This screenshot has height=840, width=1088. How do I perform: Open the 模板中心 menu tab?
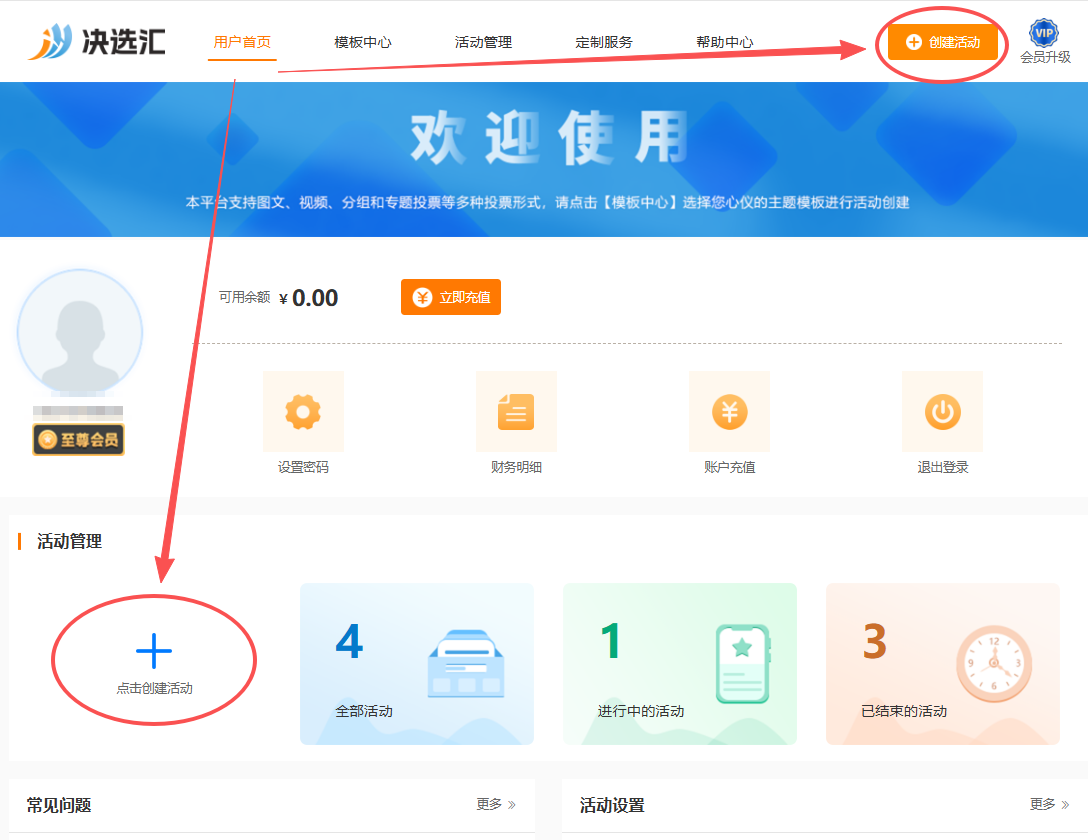(362, 42)
